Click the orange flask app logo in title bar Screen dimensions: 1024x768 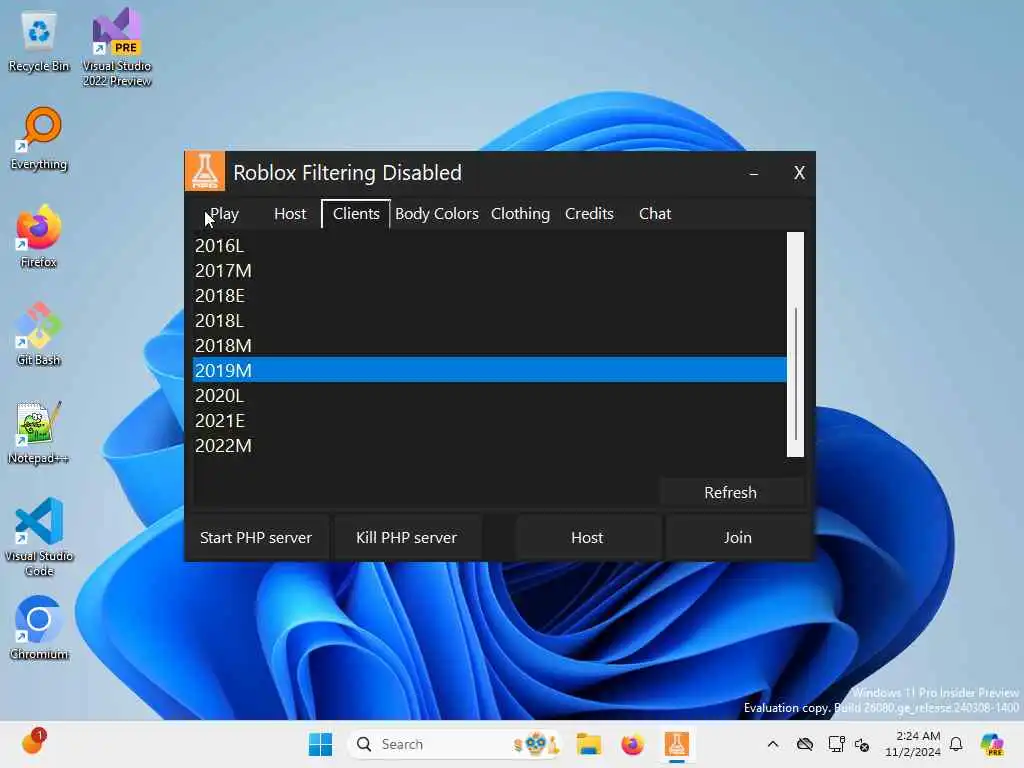coord(205,172)
